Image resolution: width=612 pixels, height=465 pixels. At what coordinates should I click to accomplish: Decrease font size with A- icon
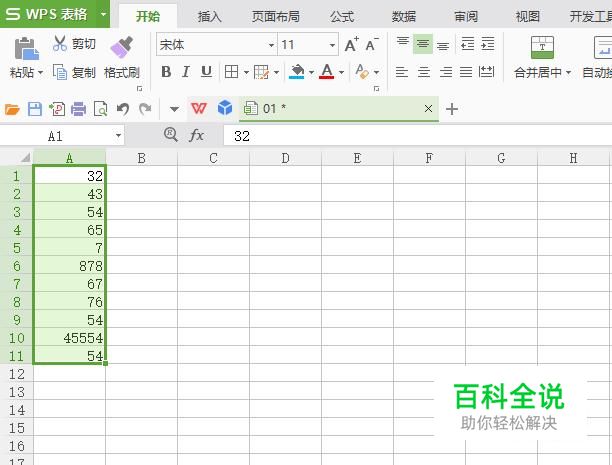pyautogui.click(x=372, y=45)
